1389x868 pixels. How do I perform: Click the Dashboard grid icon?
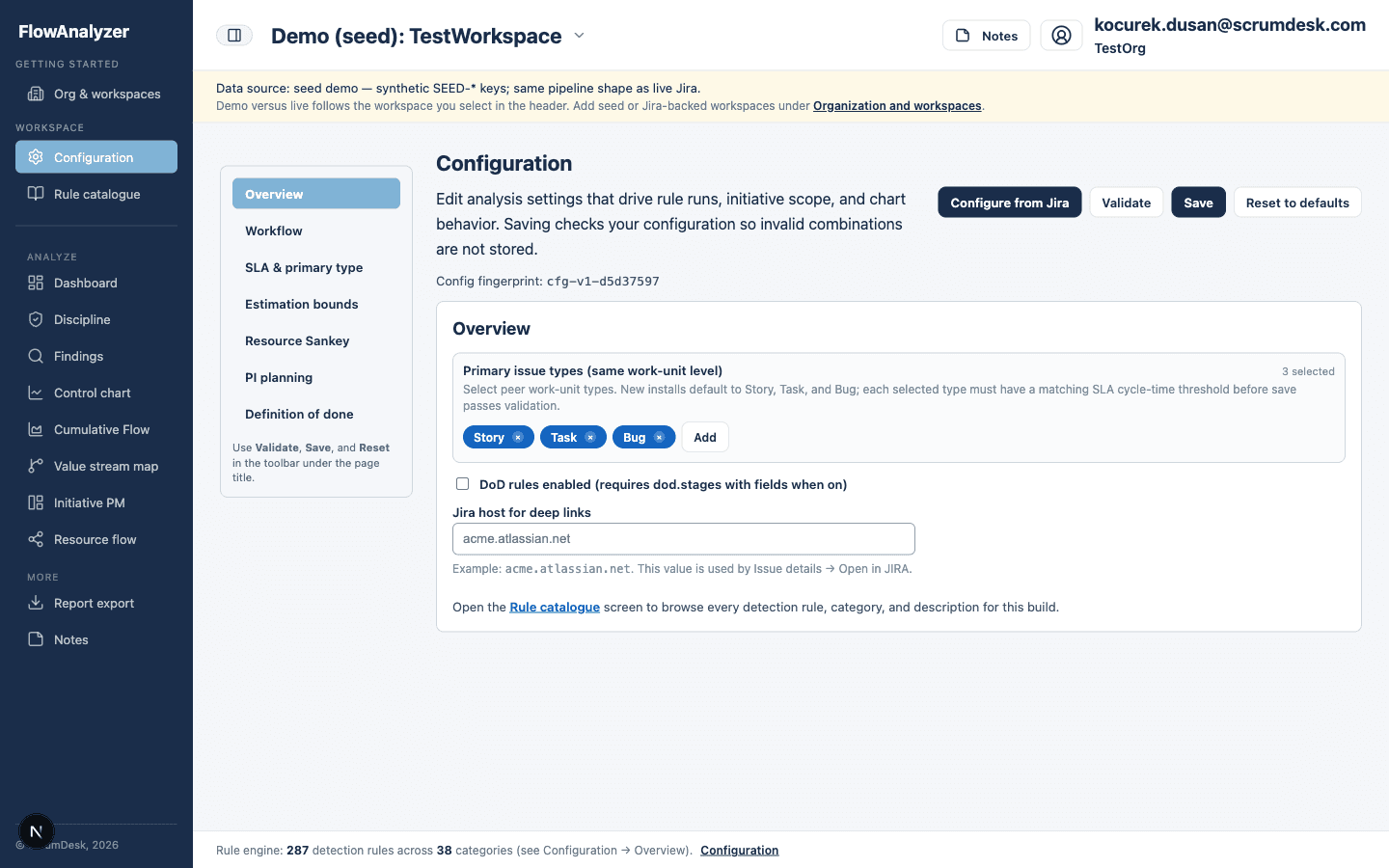coord(36,283)
